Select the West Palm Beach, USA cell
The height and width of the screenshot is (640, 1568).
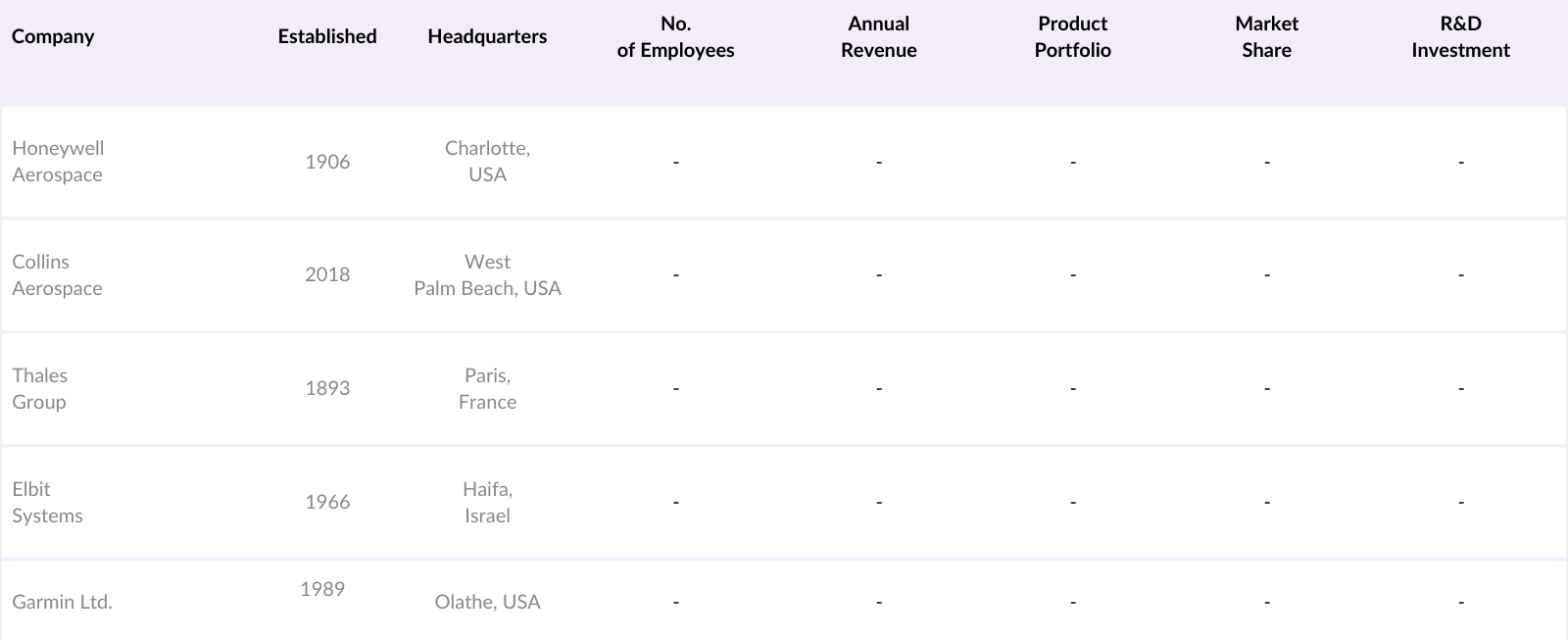[487, 275]
